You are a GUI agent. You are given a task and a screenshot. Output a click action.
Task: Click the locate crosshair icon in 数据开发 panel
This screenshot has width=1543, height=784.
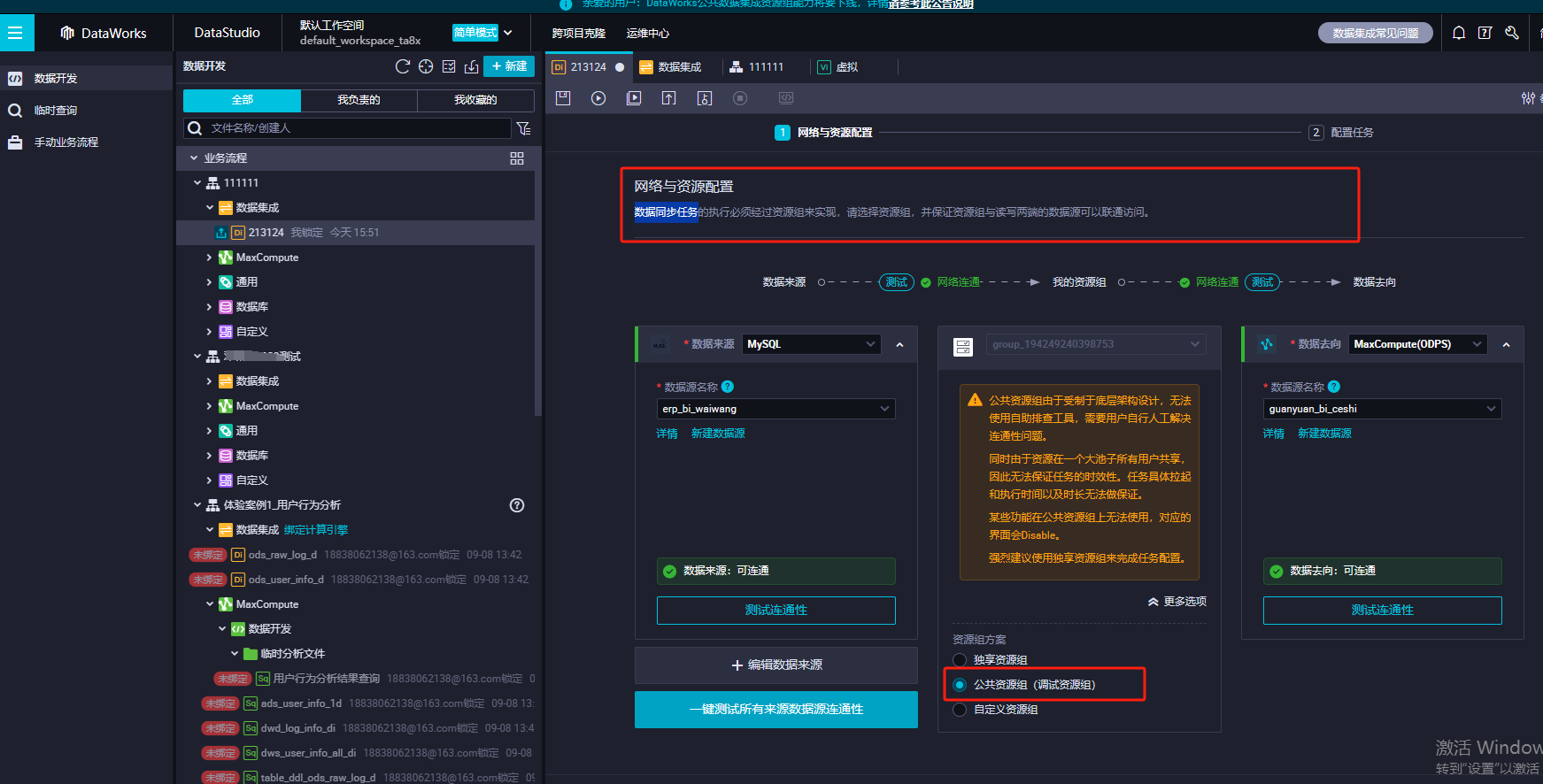pos(426,66)
